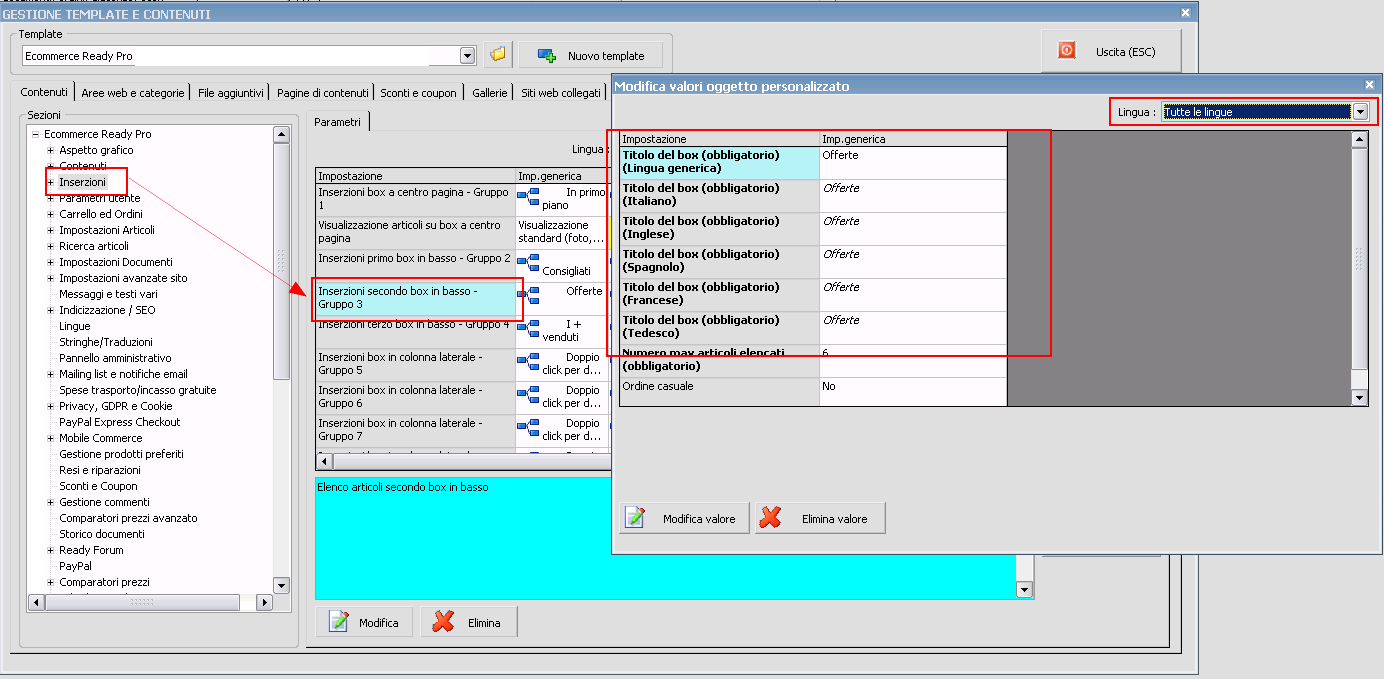Click Uscita (ESC) exit button
The height and width of the screenshot is (679, 1384).
(x=1111, y=50)
